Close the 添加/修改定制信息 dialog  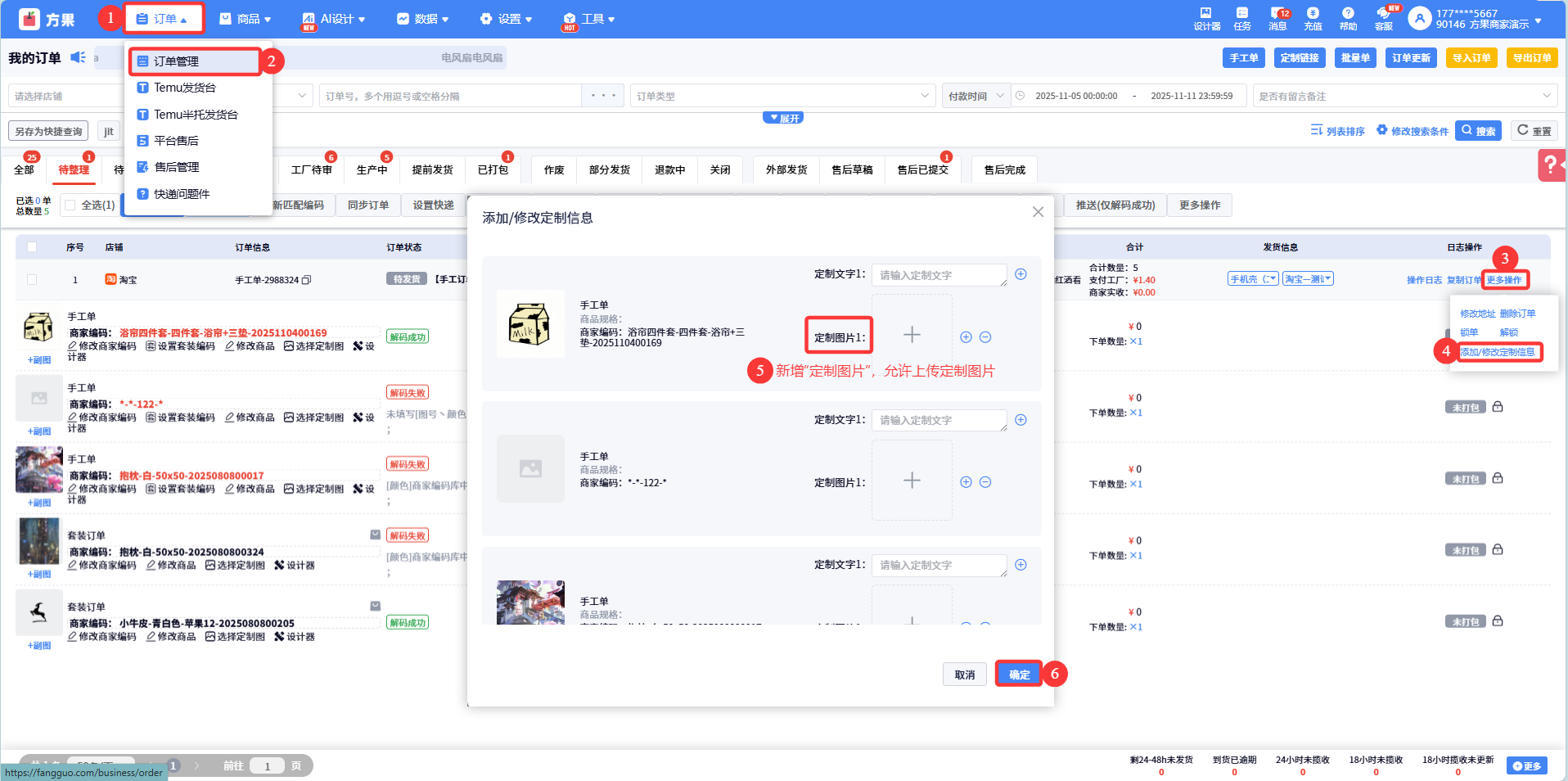1038,212
